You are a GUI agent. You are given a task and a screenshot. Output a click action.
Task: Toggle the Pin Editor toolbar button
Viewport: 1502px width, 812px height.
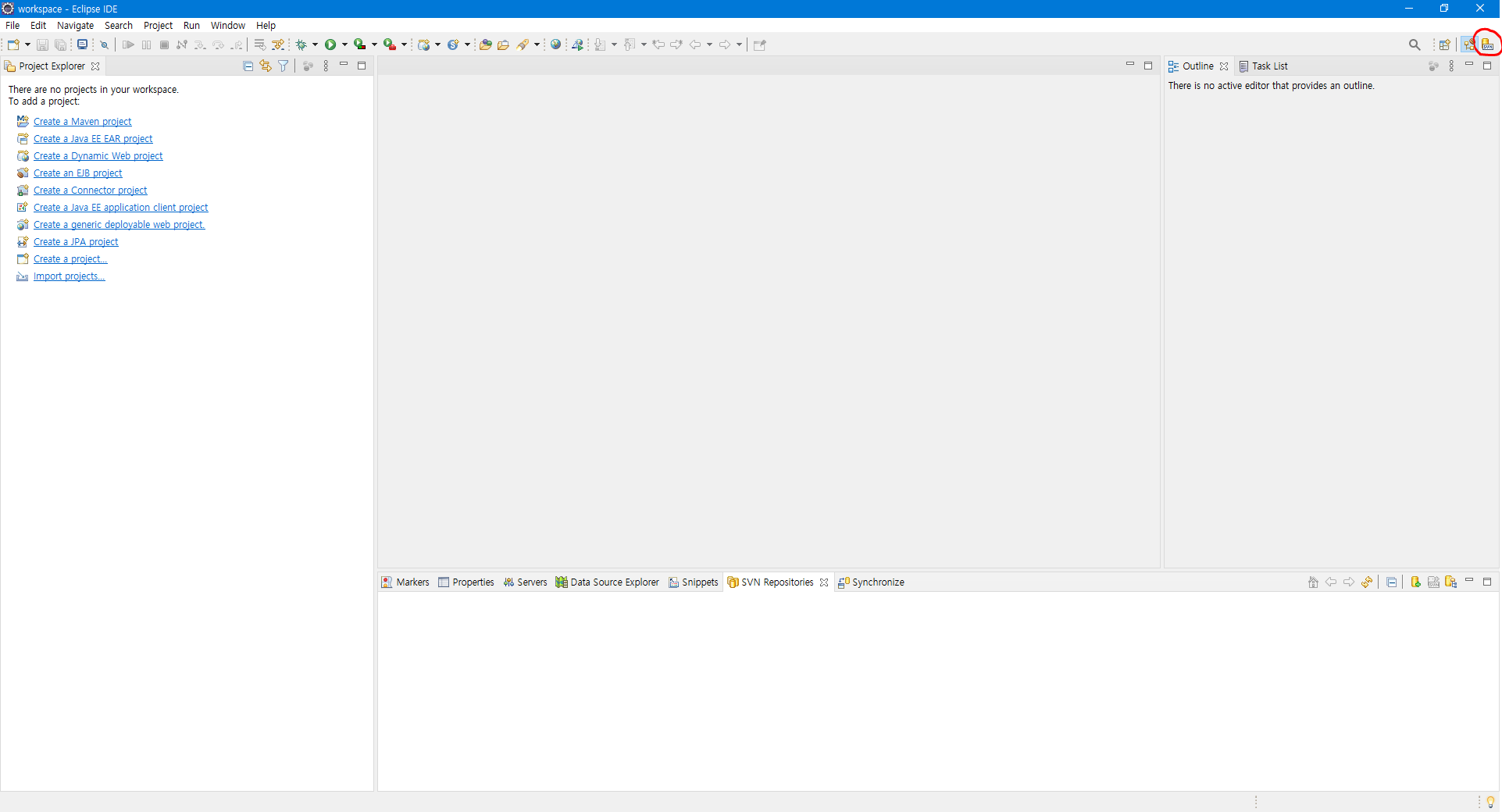pos(759,45)
